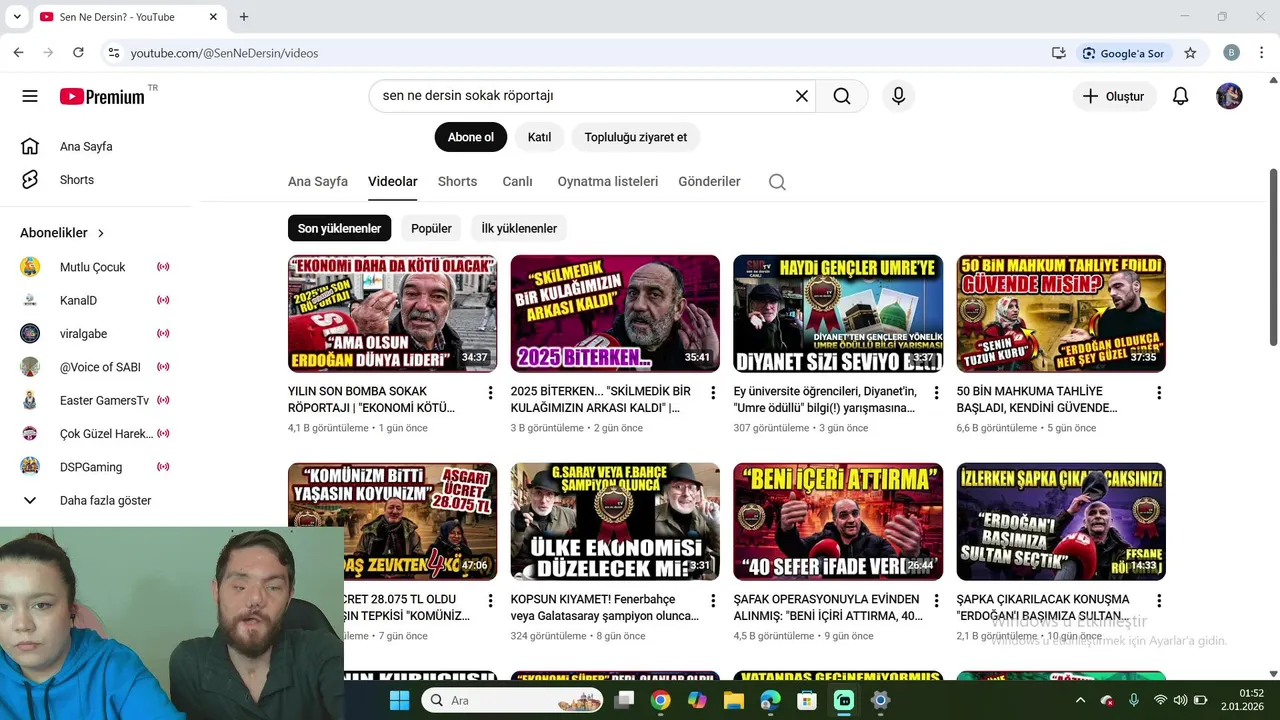
Task: Open options for ŞAPKA ÇIKARILACAK video
Action: pyautogui.click(x=1159, y=601)
